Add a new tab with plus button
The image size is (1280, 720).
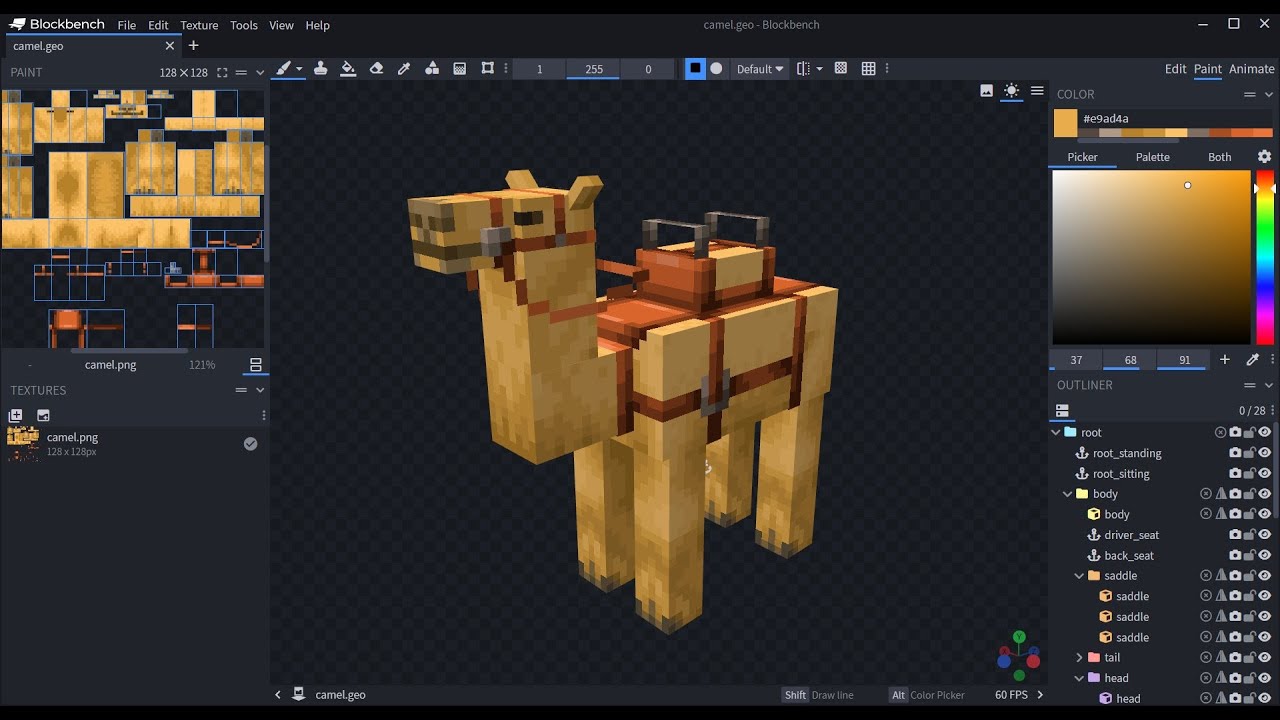click(x=194, y=45)
